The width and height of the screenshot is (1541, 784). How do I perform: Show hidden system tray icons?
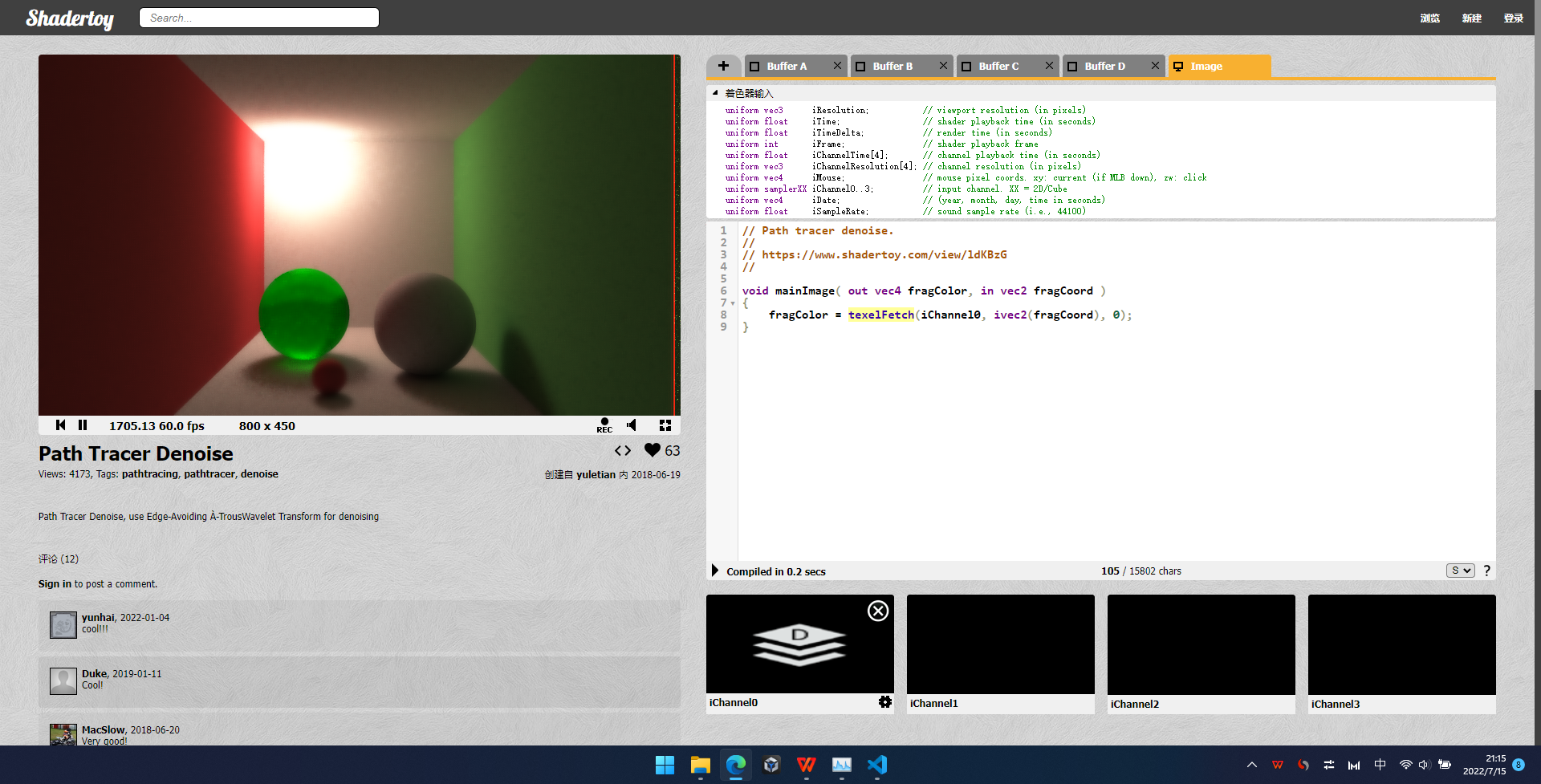coord(1252,765)
